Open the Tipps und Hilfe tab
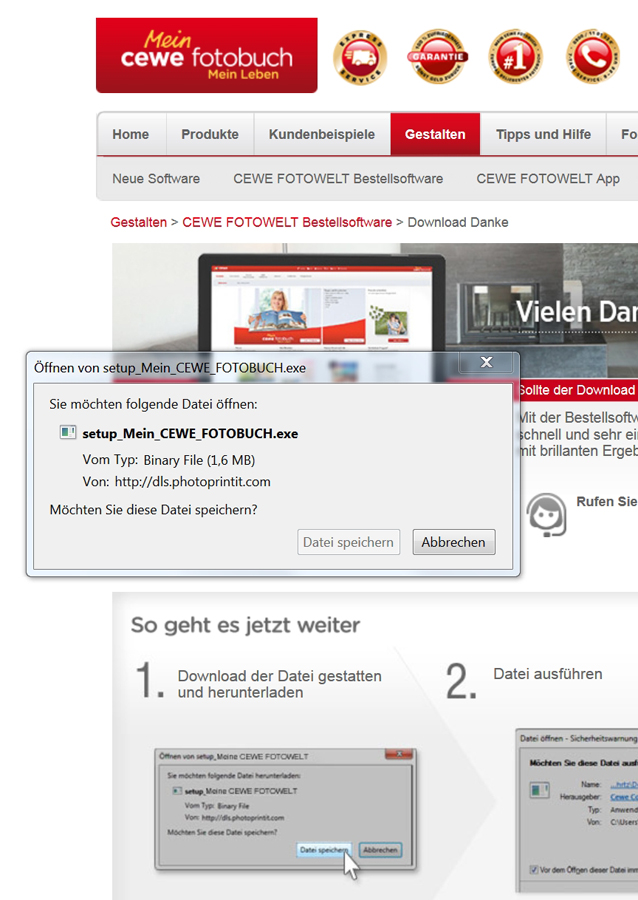 [543, 134]
